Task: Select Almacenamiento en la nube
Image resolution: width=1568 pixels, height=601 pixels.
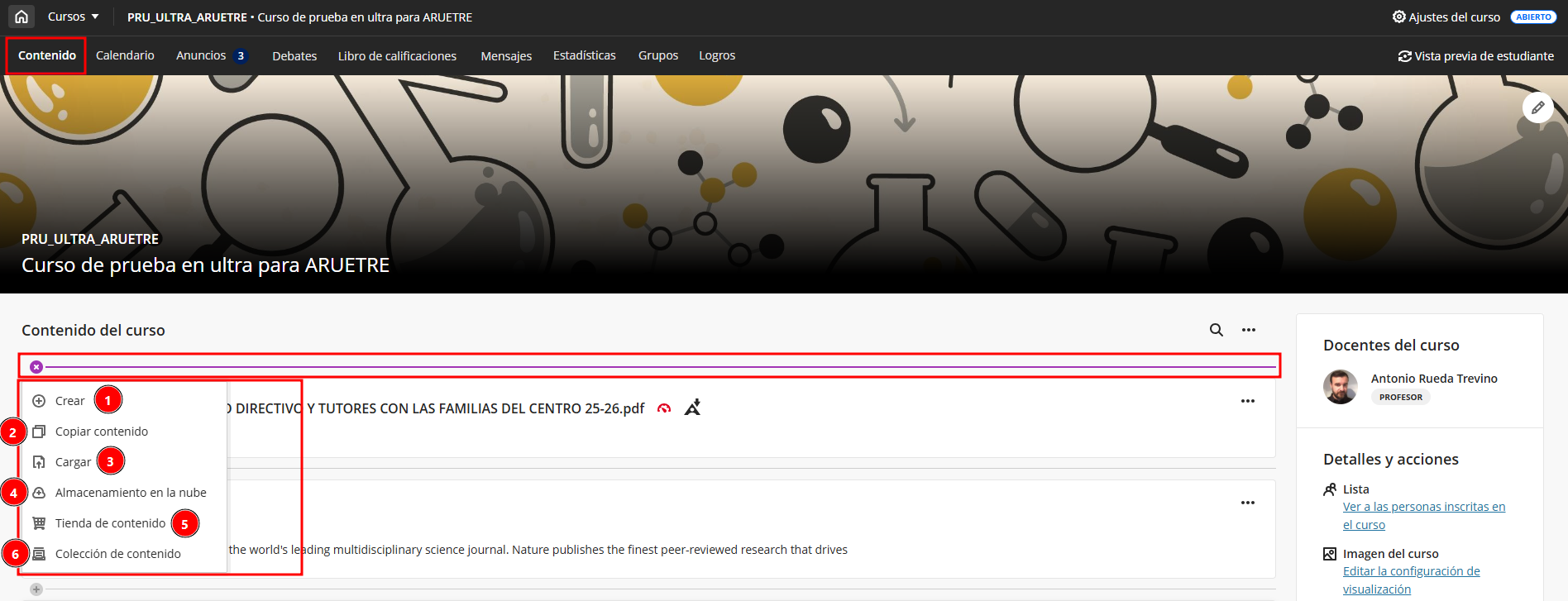Action: [130, 493]
